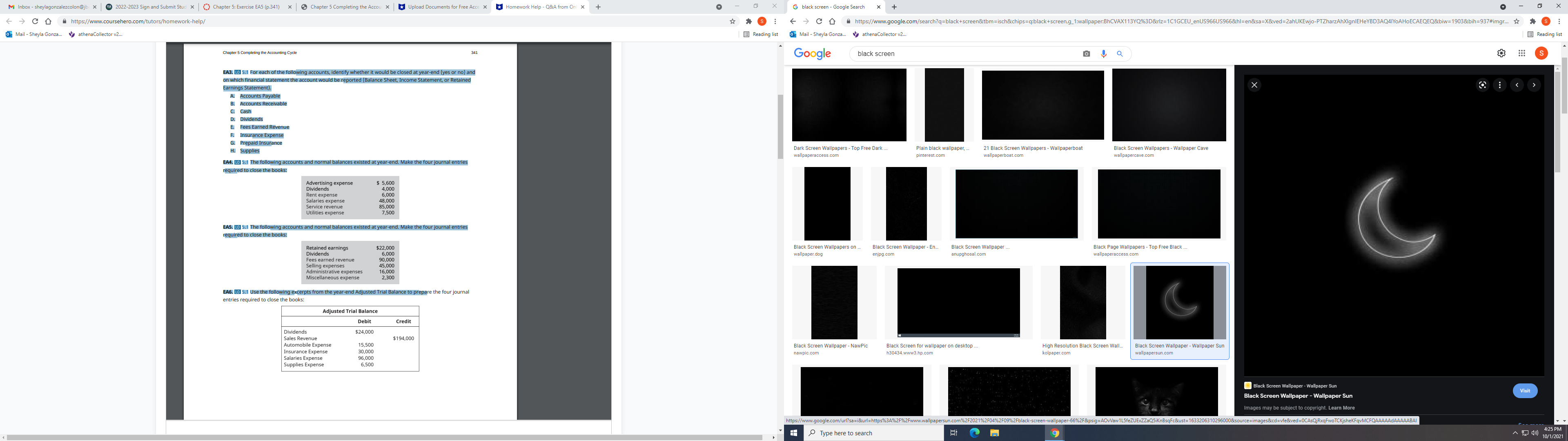Open three-dot menu in image preview
Viewport: 1568px width, 441px height.
point(1500,85)
